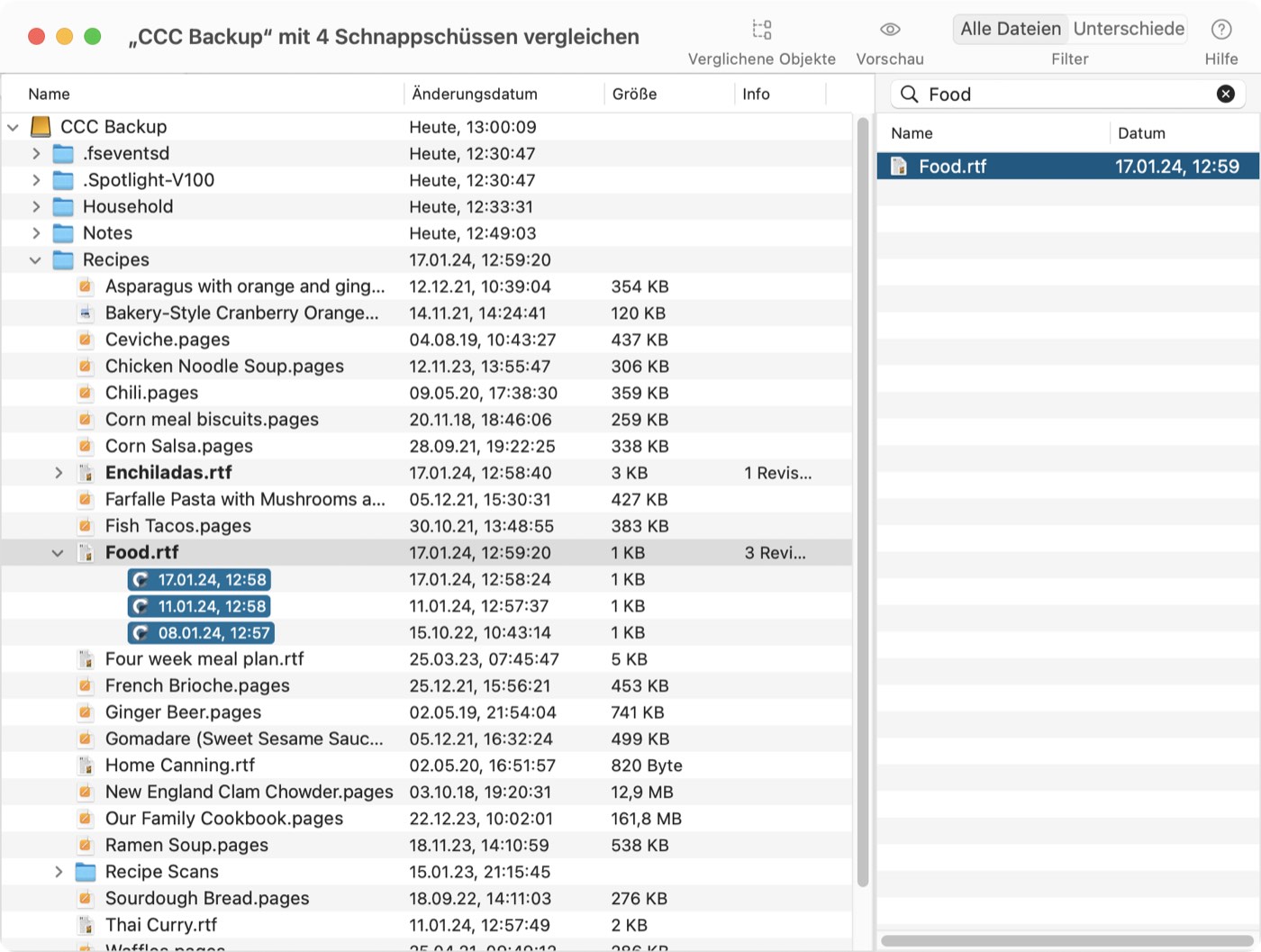1261x952 pixels.
Task: Click the Enchiladas.rtf document icon
Action: (x=86, y=473)
